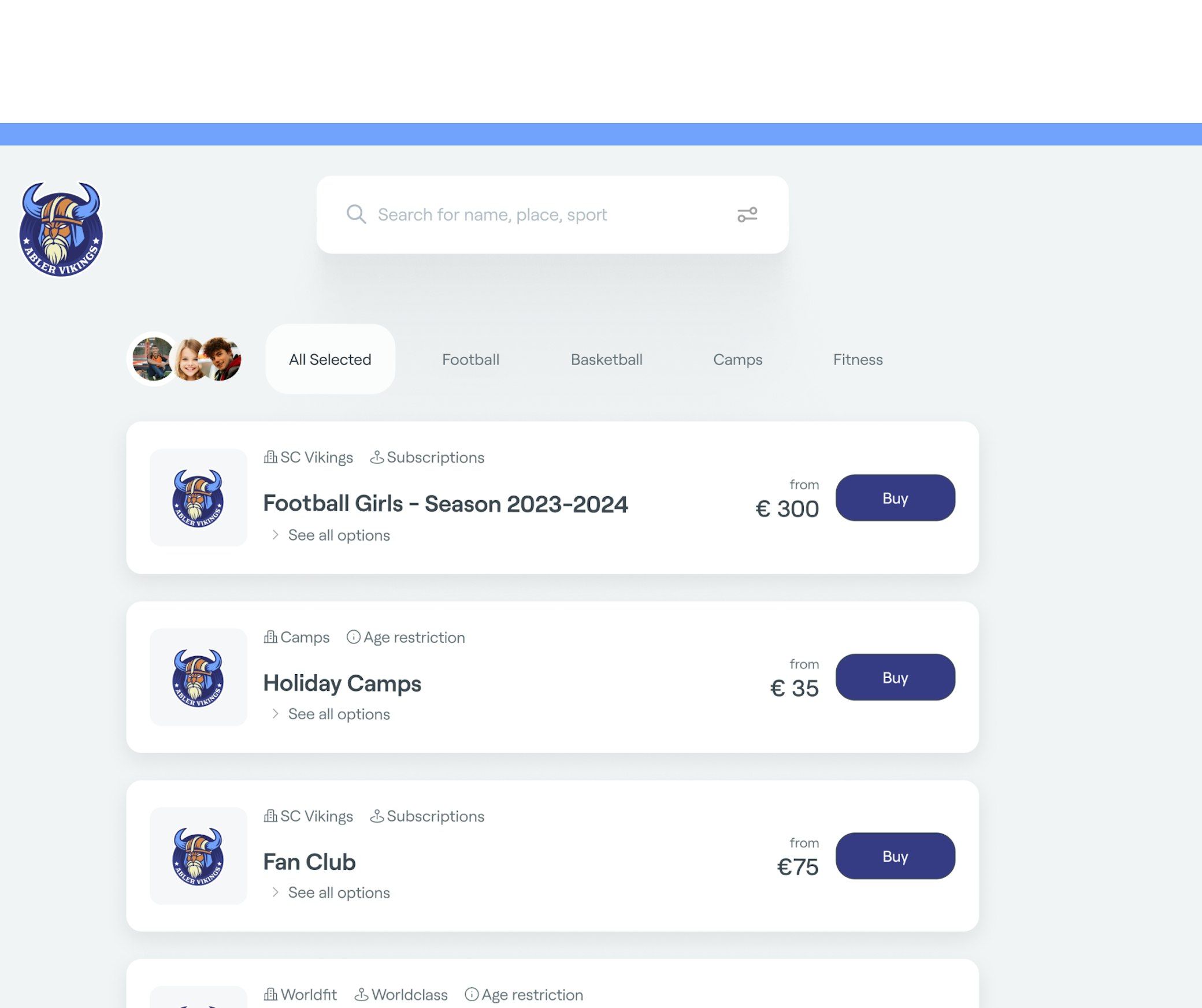
Task: Click the SC Vikings building icon on Fan Club
Action: tap(270, 816)
